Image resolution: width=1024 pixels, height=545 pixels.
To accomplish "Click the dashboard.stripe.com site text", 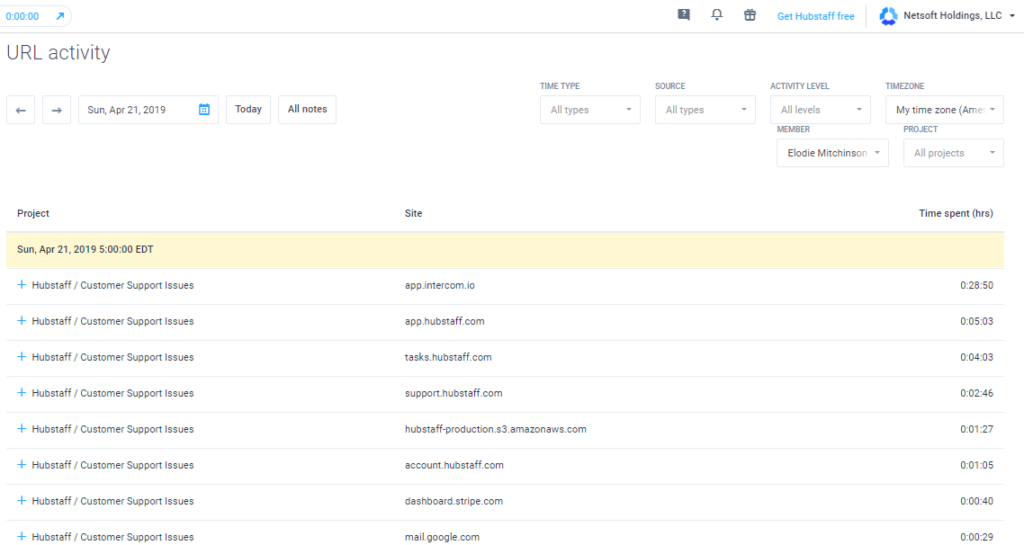I will pyautogui.click(x=454, y=501).
